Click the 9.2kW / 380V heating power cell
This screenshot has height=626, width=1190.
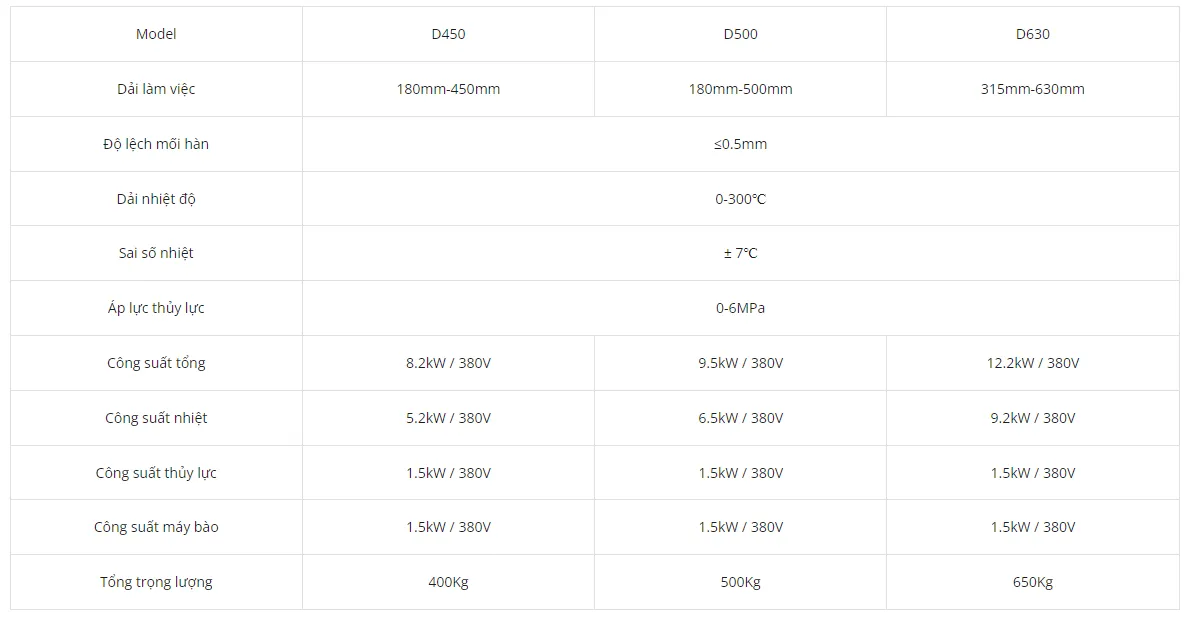pos(1032,418)
